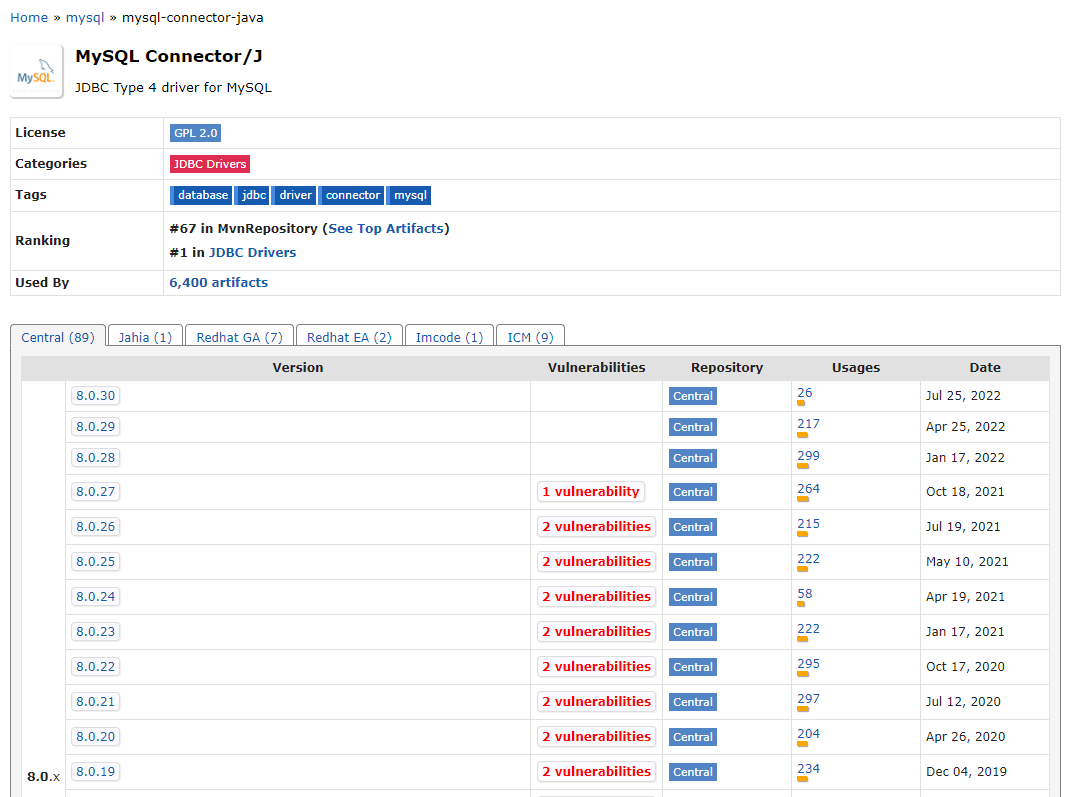Open 234 usages of 8.0.19
The height and width of the screenshot is (797, 1070).
809,769
